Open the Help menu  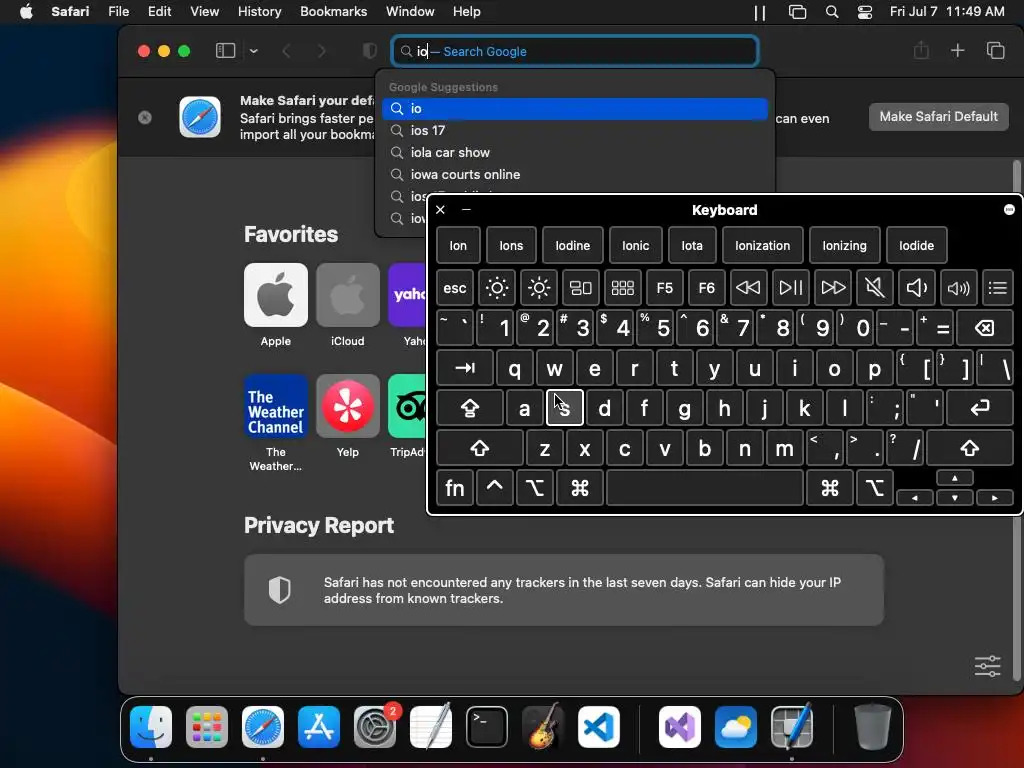coord(466,11)
